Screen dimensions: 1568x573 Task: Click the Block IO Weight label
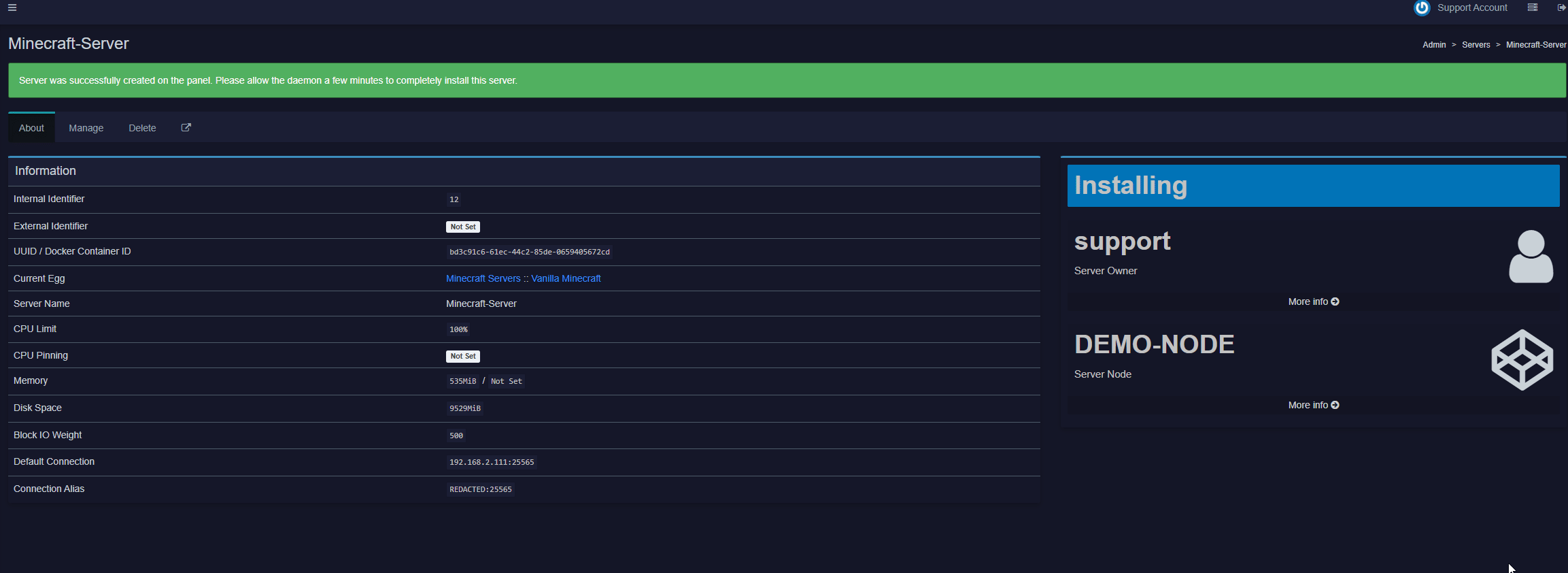pyautogui.click(x=48, y=435)
